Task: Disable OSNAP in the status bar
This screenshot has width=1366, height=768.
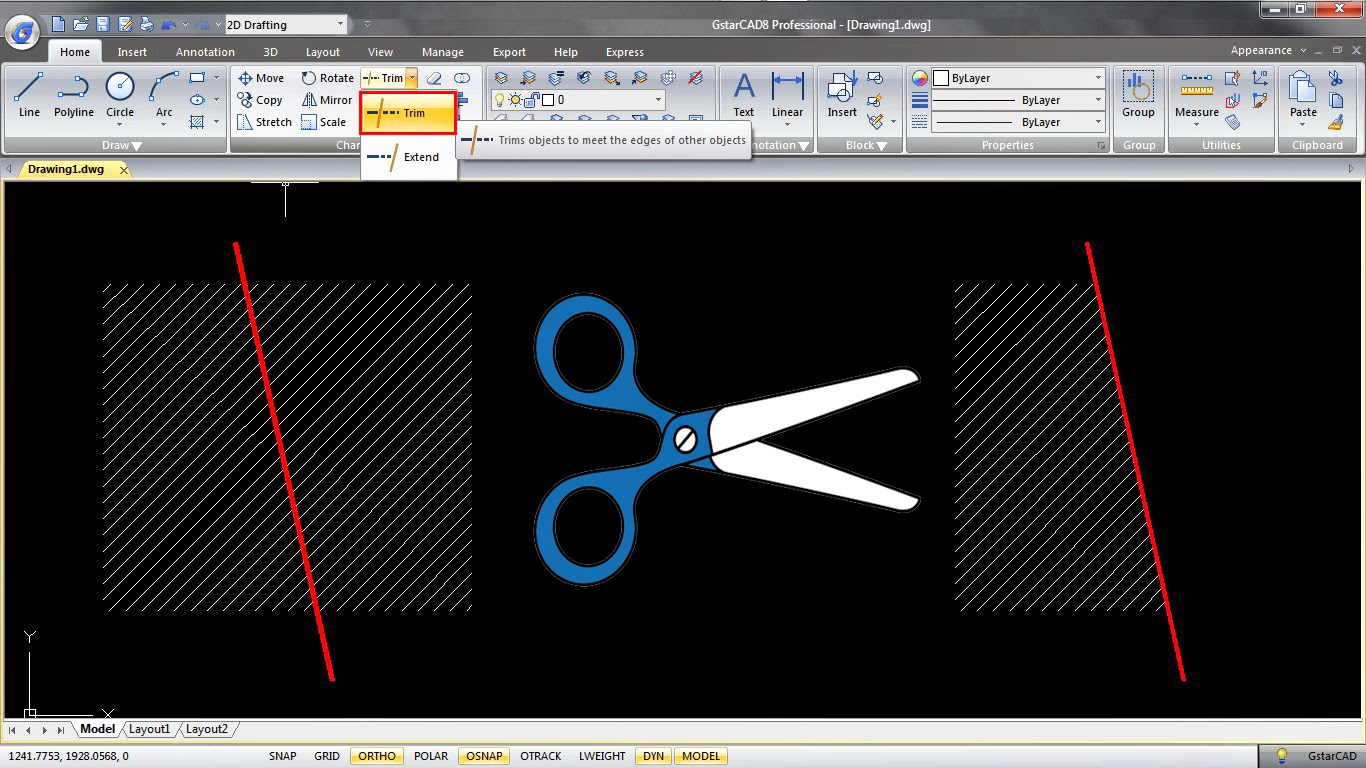Action: (483, 756)
